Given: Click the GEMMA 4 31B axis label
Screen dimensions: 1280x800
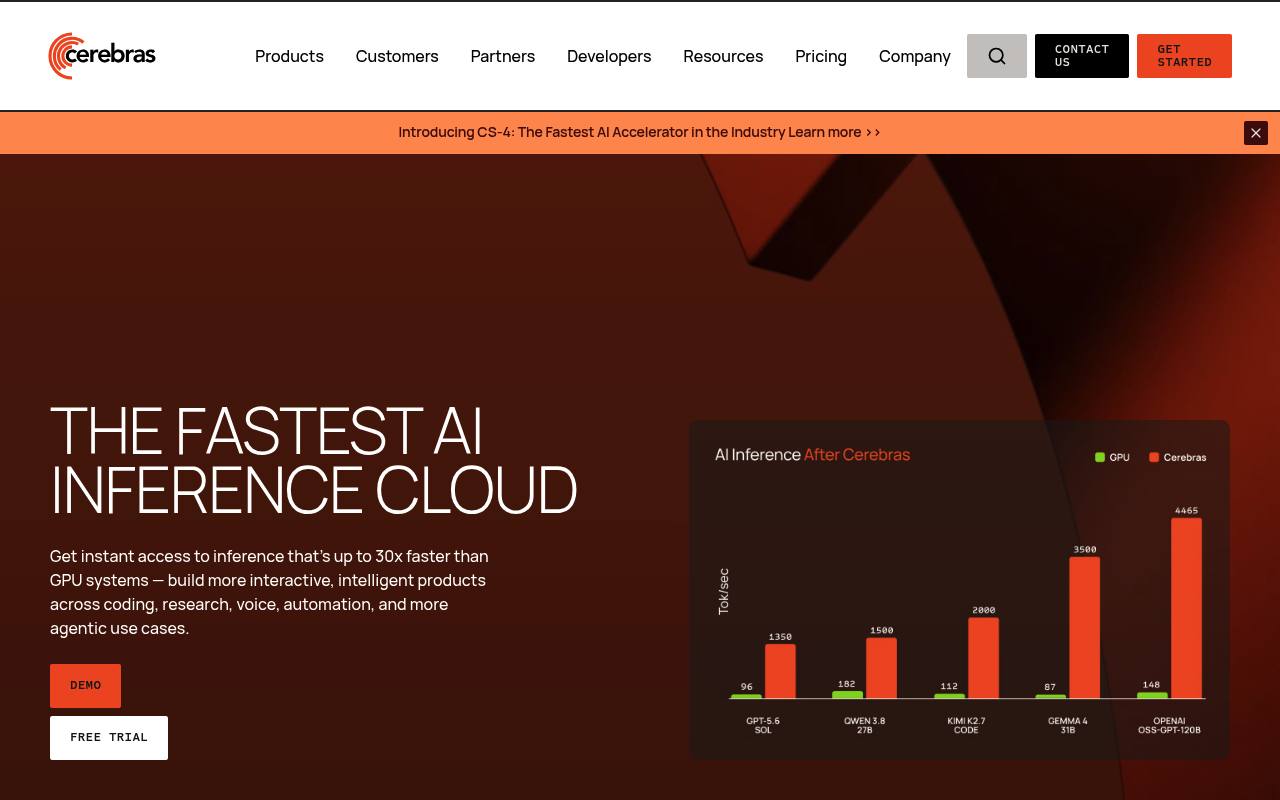Looking at the screenshot, I should 1068,725.
